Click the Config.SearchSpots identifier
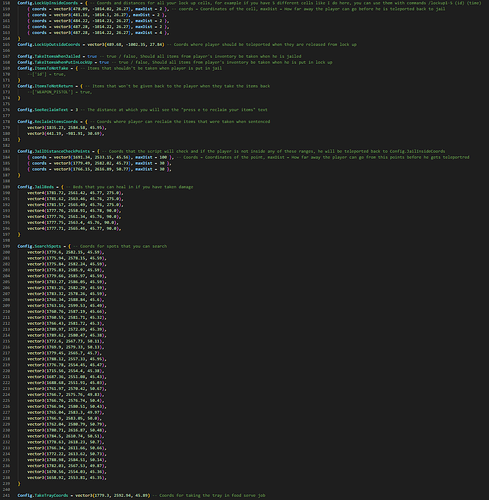 tap(39, 246)
